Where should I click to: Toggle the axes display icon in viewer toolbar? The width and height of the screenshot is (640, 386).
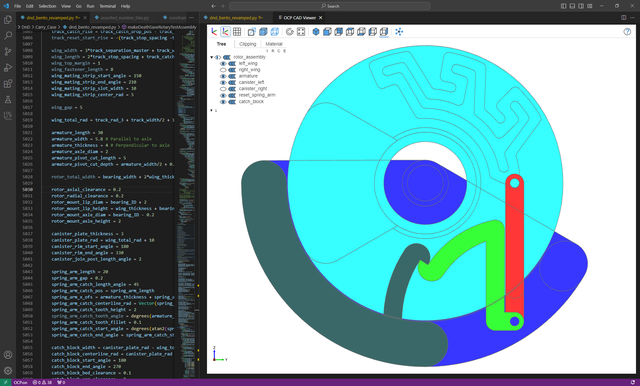(x=214, y=32)
